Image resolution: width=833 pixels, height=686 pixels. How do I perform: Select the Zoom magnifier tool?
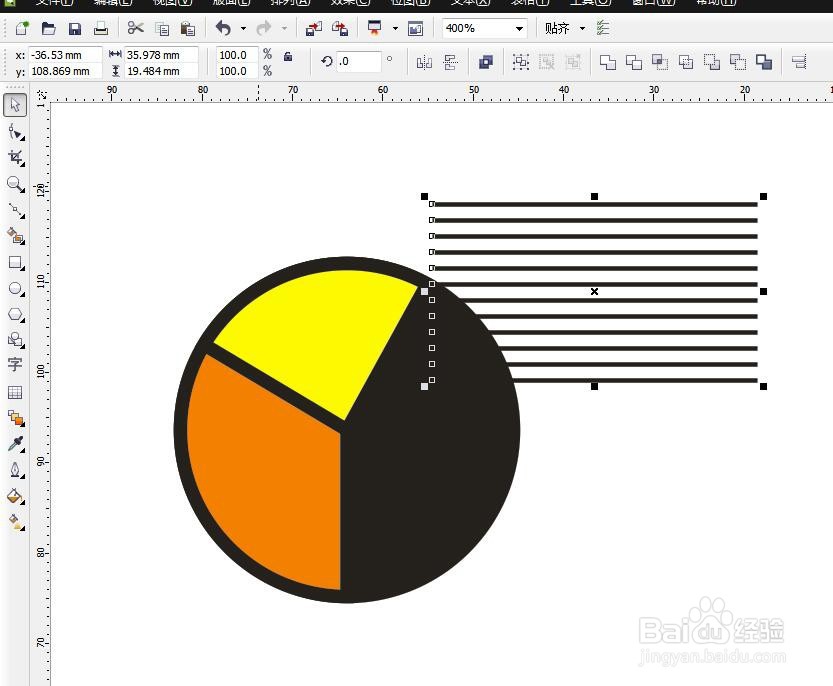(x=15, y=184)
